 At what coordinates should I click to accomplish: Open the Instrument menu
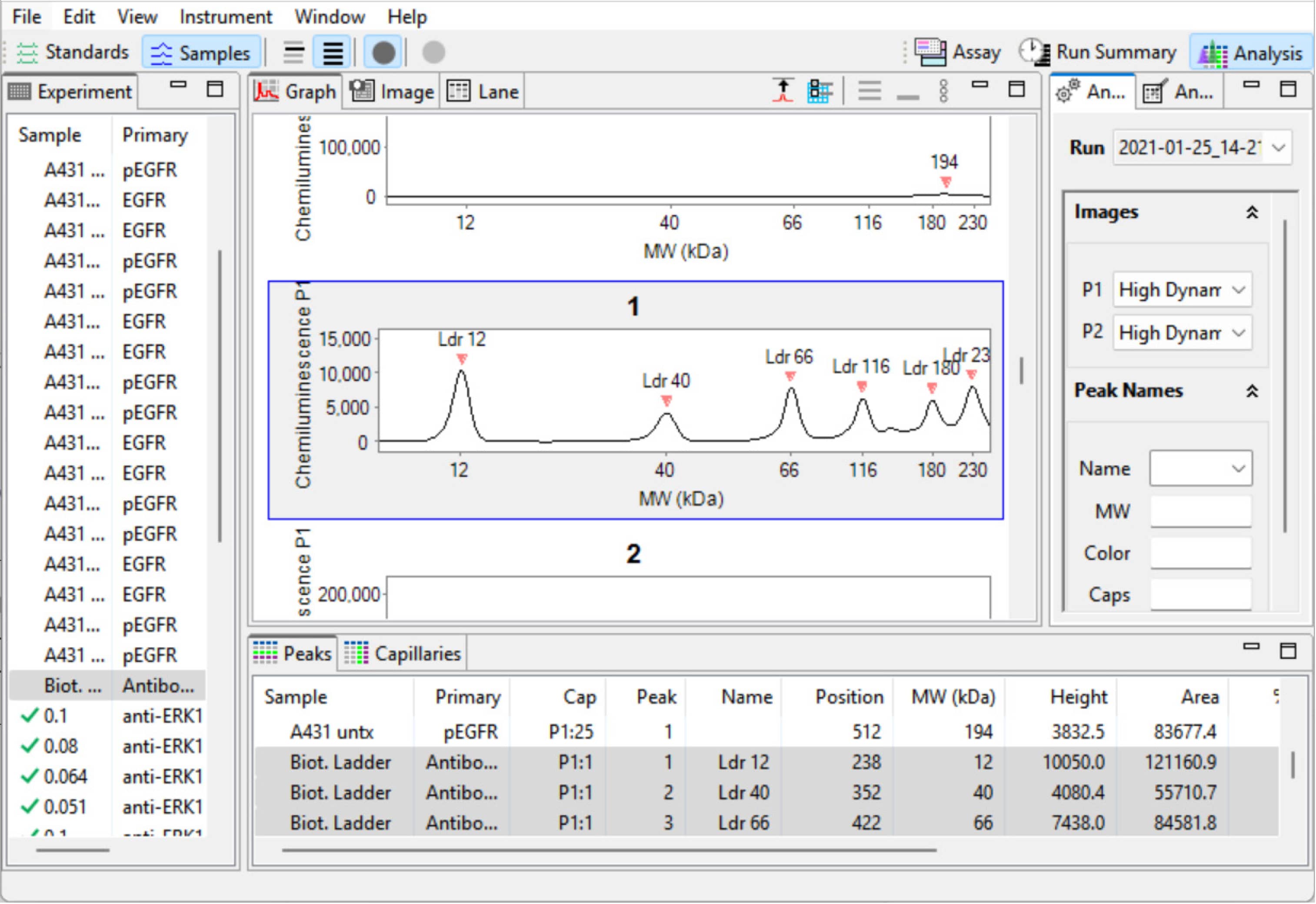(226, 17)
